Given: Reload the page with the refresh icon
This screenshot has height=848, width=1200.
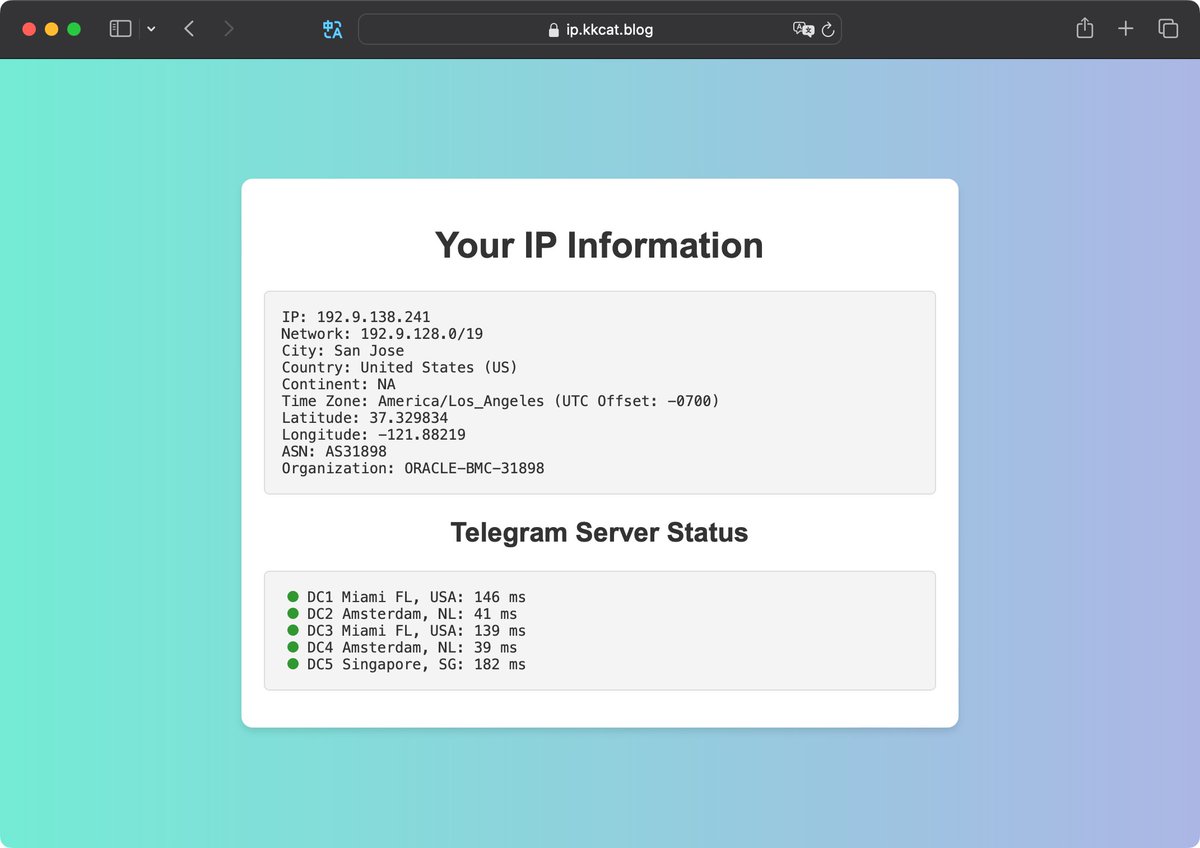Looking at the screenshot, I should 828,30.
